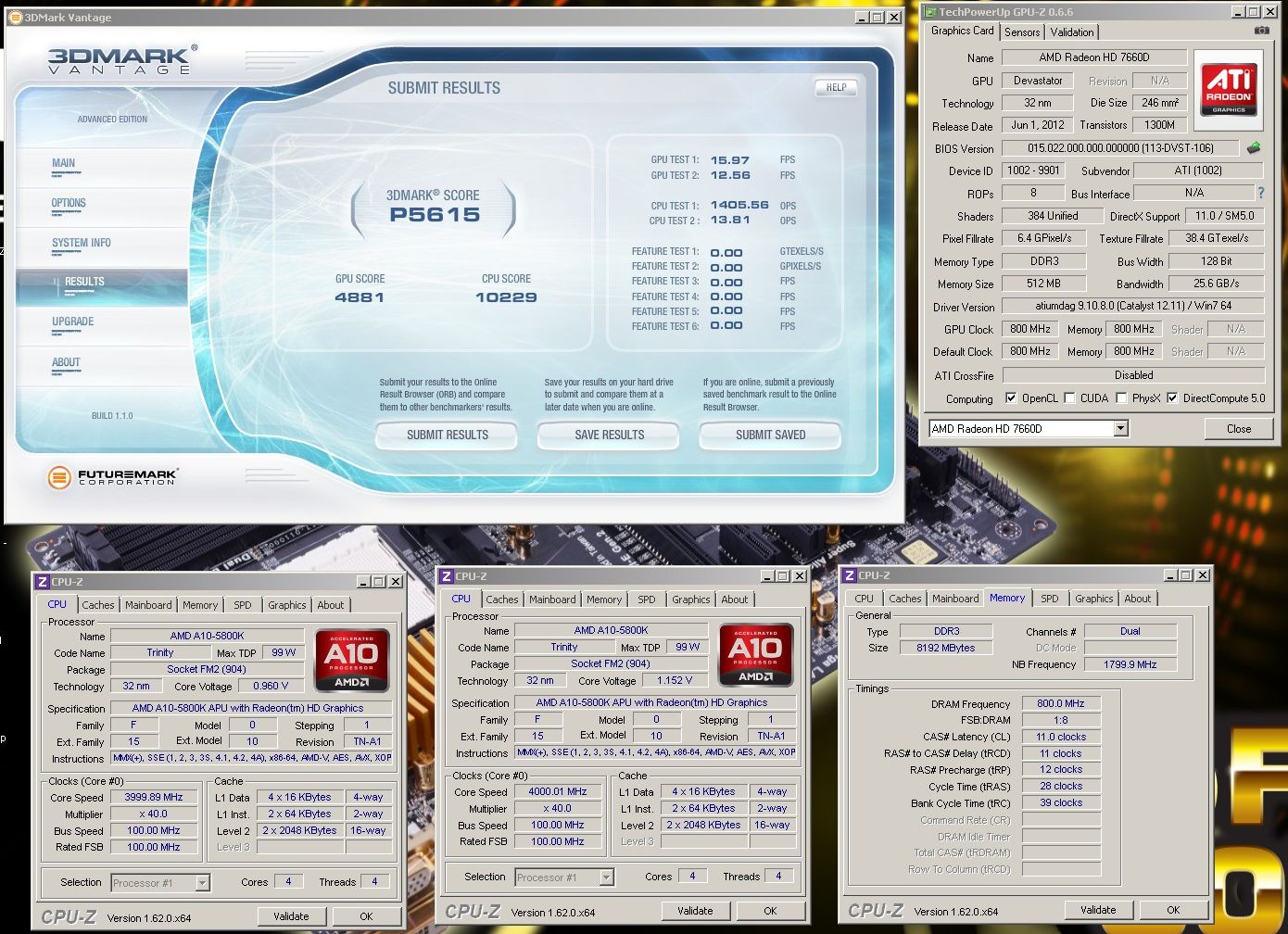The height and width of the screenshot is (934, 1288).
Task: Enable the CUDA checkbox
Action: click(x=1070, y=398)
